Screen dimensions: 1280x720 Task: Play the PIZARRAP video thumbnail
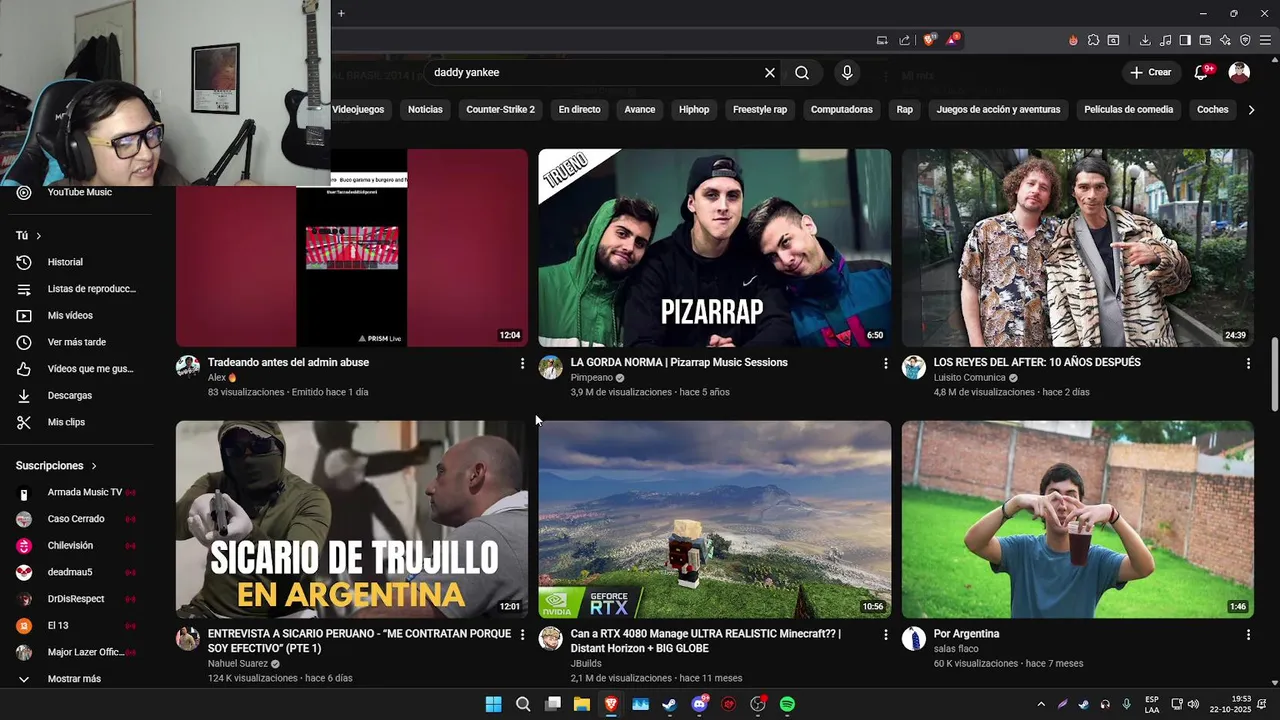pos(715,248)
